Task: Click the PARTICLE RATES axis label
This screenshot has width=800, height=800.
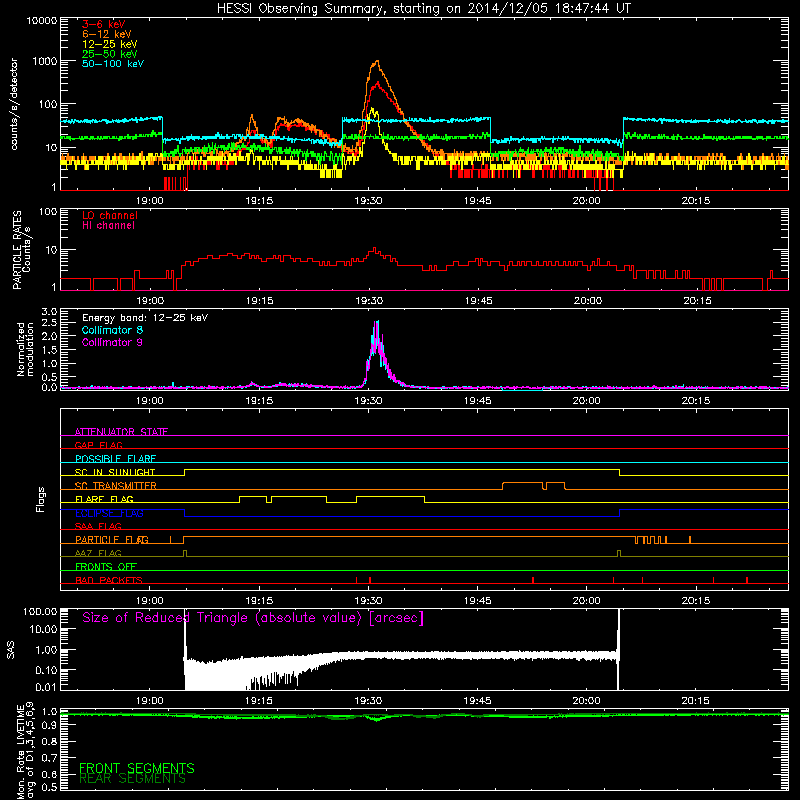Action: pyautogui.click(x=21, y=250)
